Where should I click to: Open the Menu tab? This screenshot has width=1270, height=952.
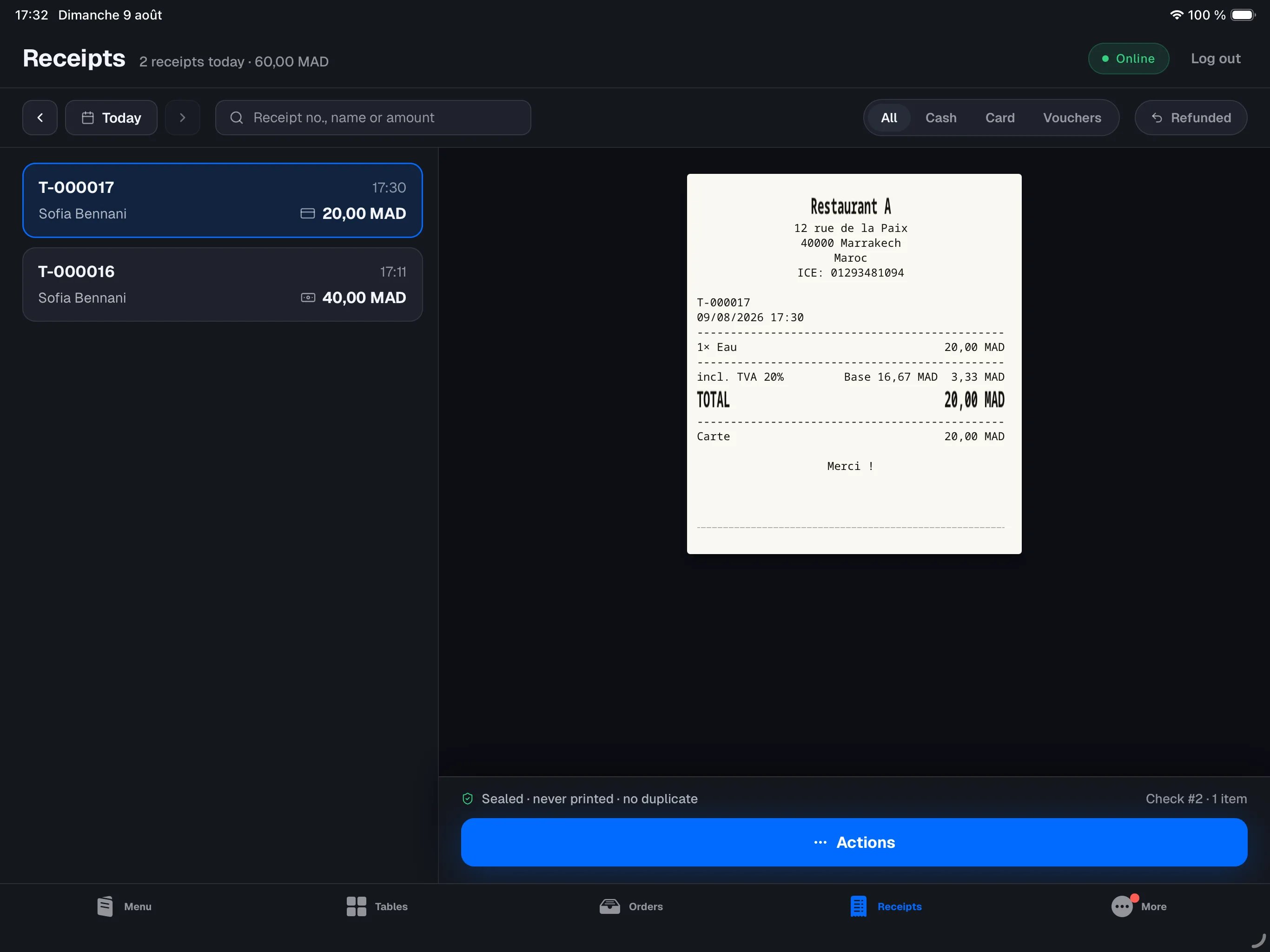[x=125, y=906]
